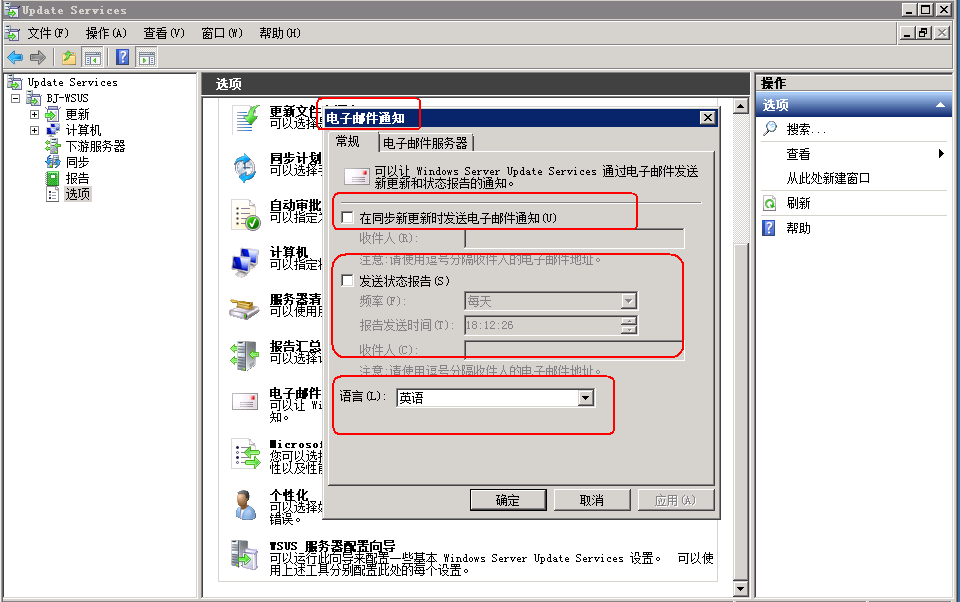Check the 发送状态报告 checkbox

pyautogui.click(x=348, y=280)
